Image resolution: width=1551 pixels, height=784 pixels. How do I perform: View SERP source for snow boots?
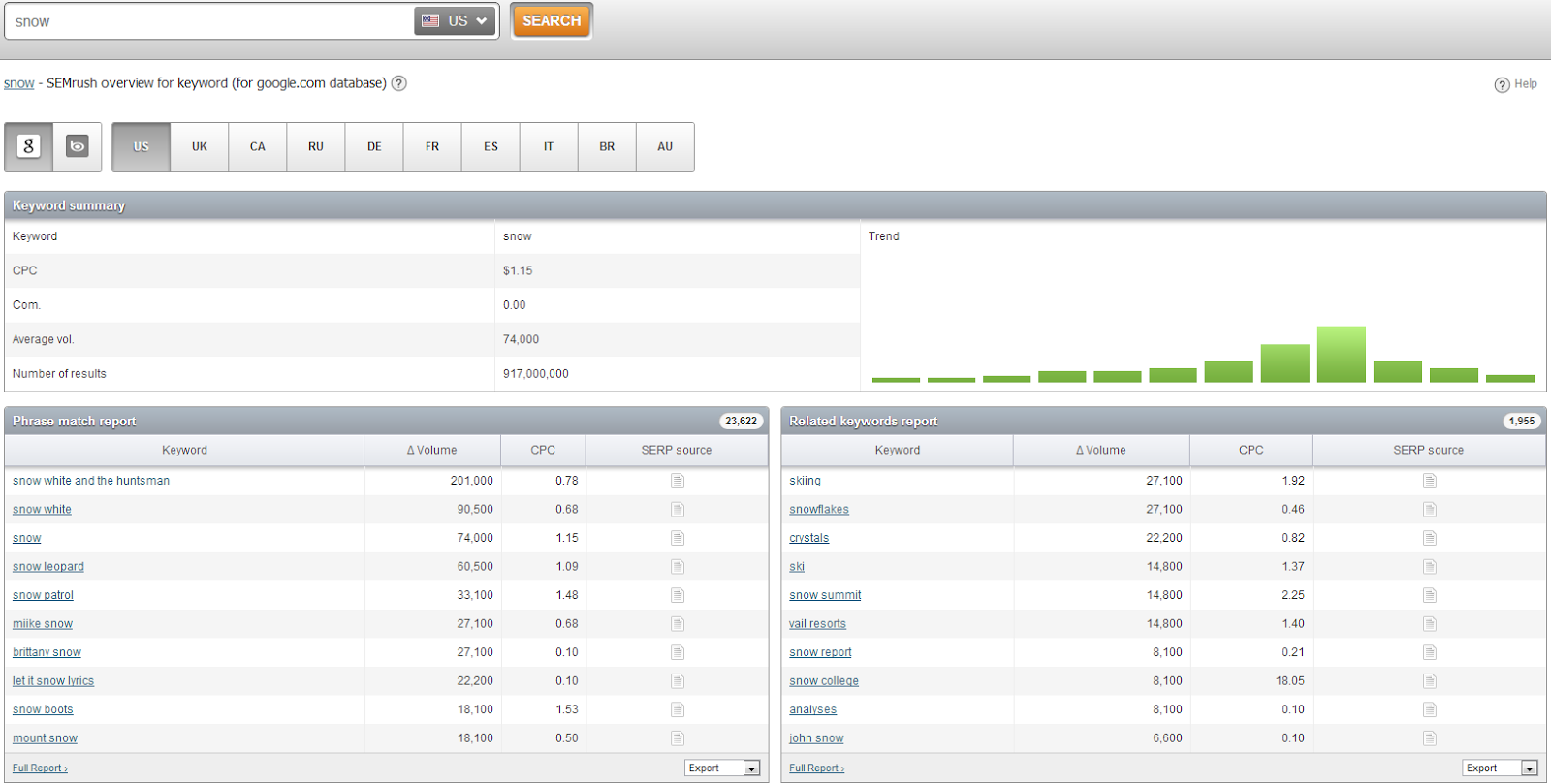click(677, 709)
